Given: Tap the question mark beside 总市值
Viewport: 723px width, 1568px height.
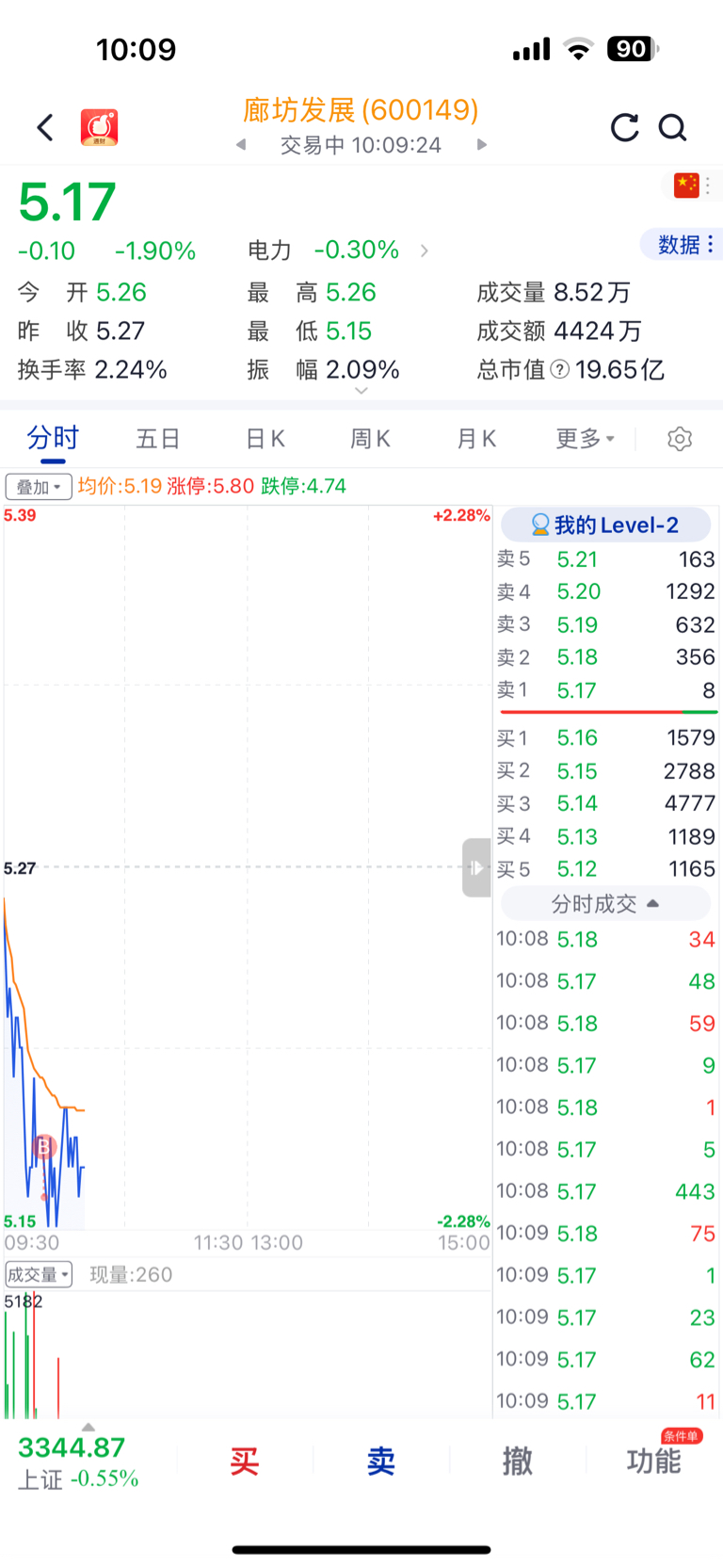Looking at the screenshot, I should (x=559, y=370).
